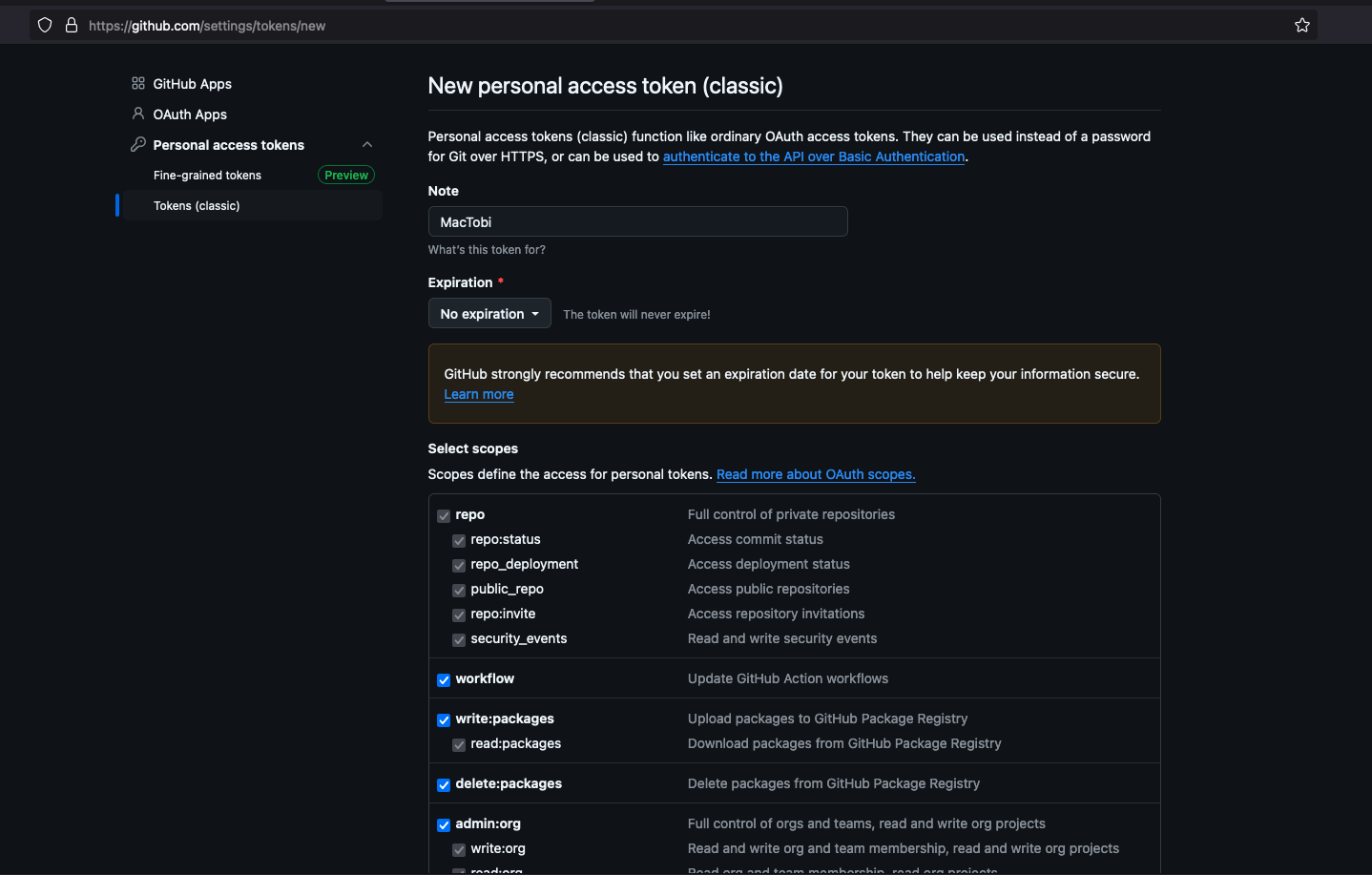Open Read more about OAuth scopes link
Image resolution: width=1372 pixels, height=875 pixels.
[816, 474]
